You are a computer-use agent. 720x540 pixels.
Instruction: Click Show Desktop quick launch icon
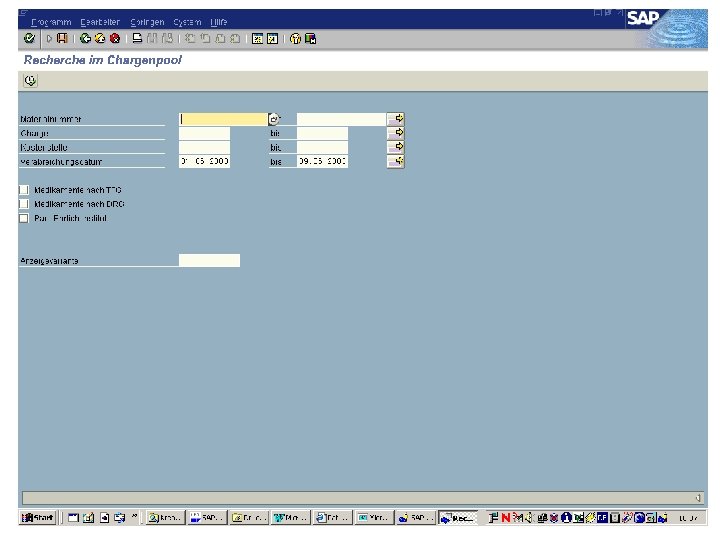coord(89,518)
